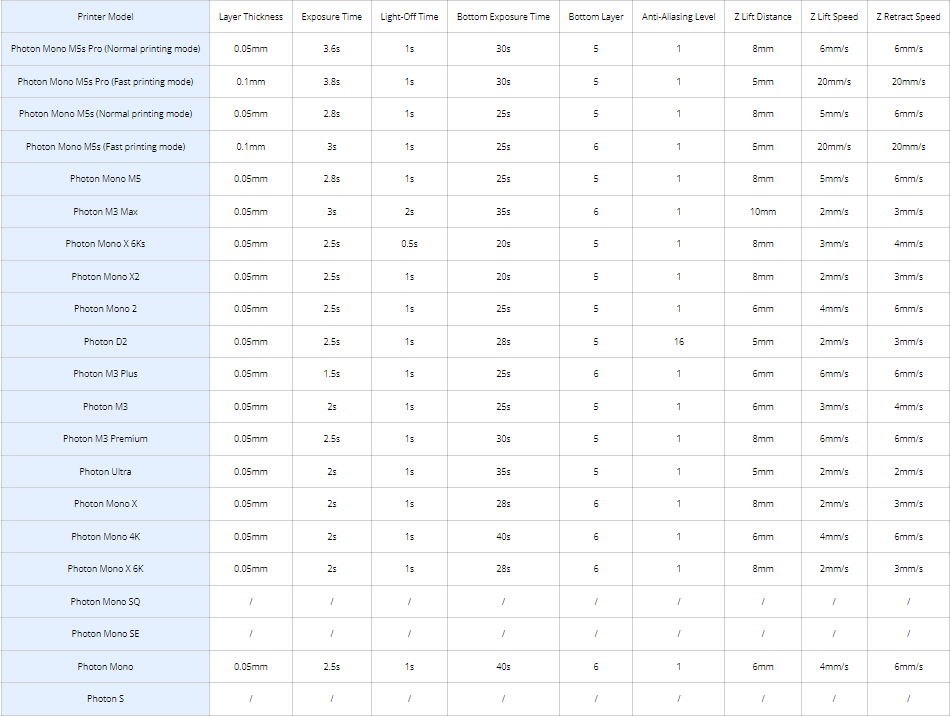Click Photon M3's '4mm/s' Z retract speed
Screen dimensions: 950x716
(908, 406)
